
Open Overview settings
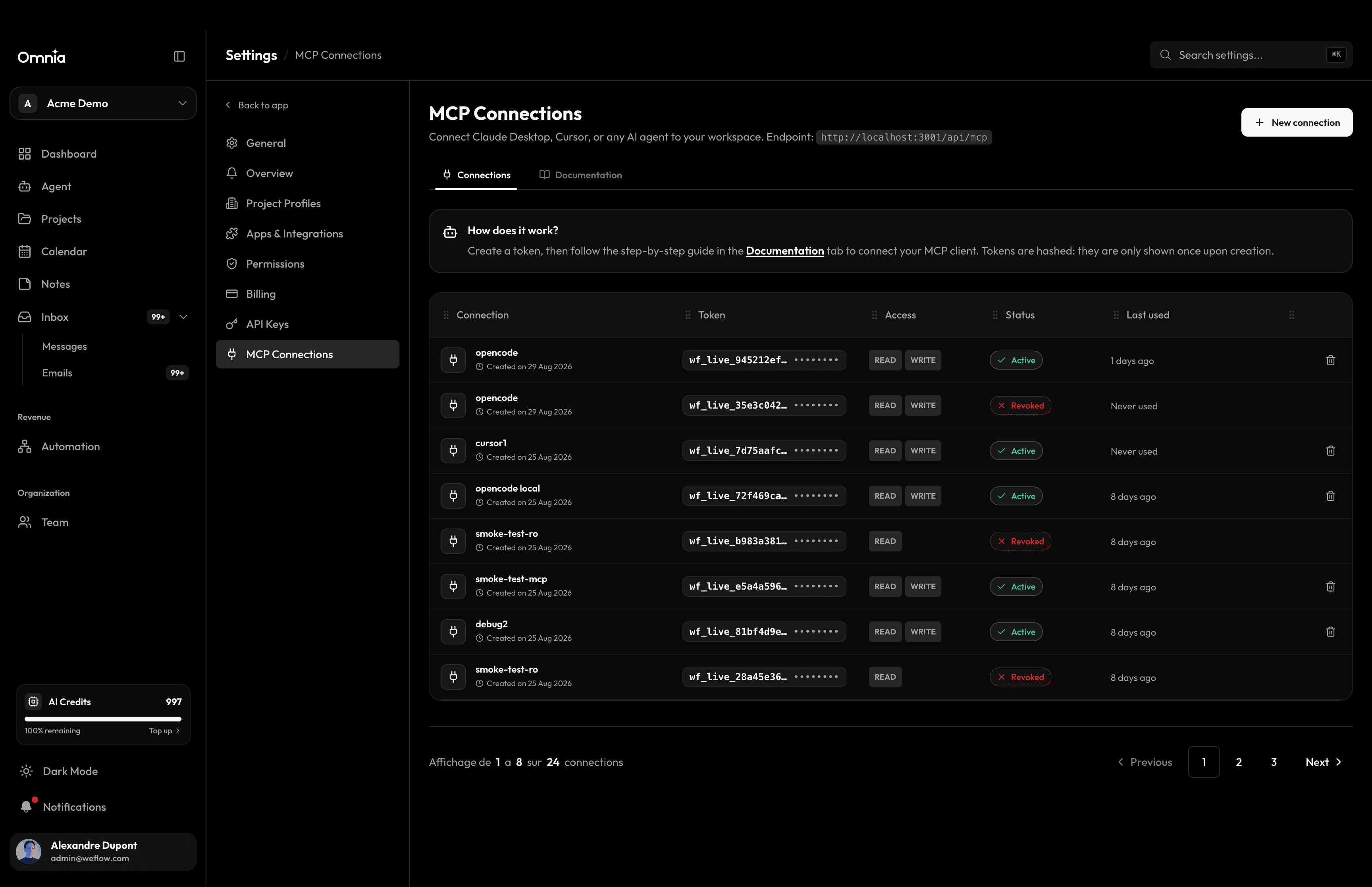[x=307, y=173]
